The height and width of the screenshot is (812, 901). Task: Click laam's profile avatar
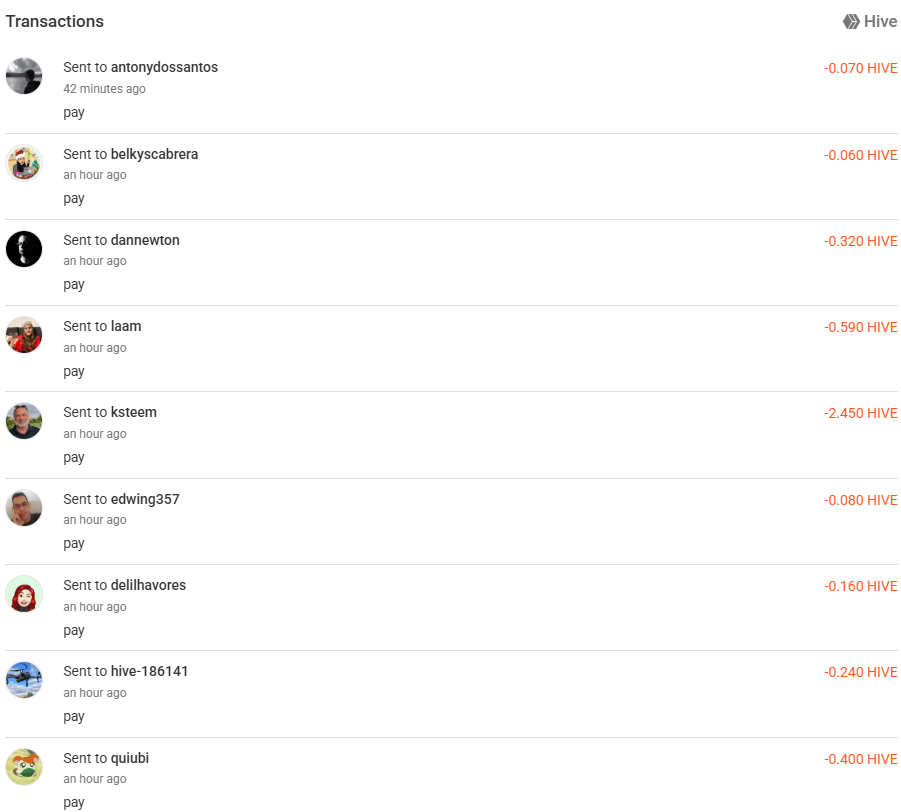[24, 335]
